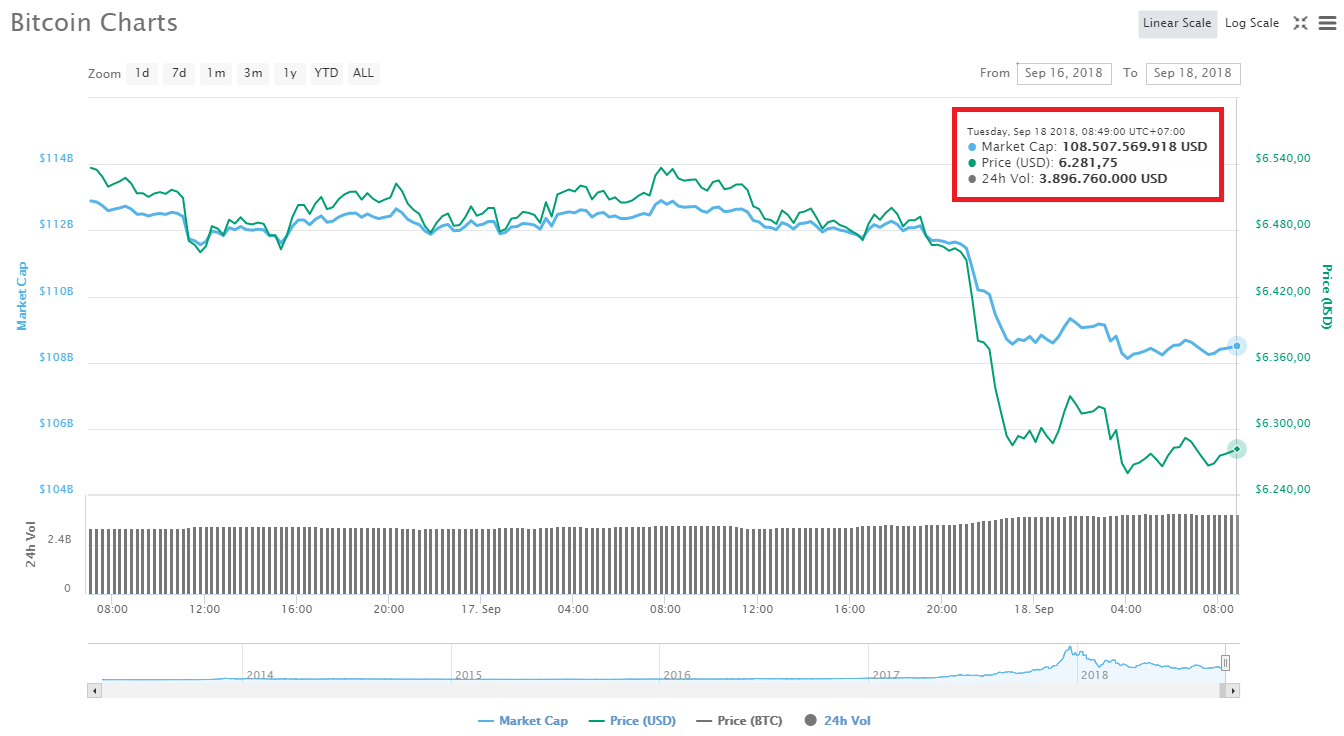Click the blue Market Cap end-point marker

[x=1237, y=346]
